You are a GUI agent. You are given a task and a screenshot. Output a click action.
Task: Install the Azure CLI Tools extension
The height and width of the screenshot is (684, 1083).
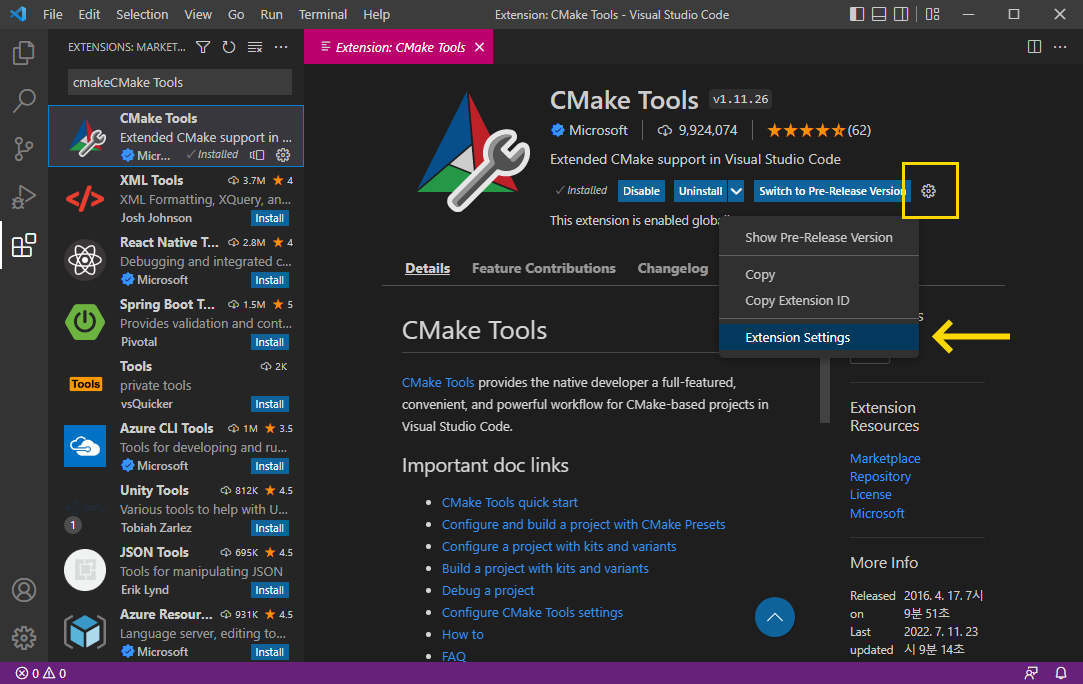click(x=269, y=466)
